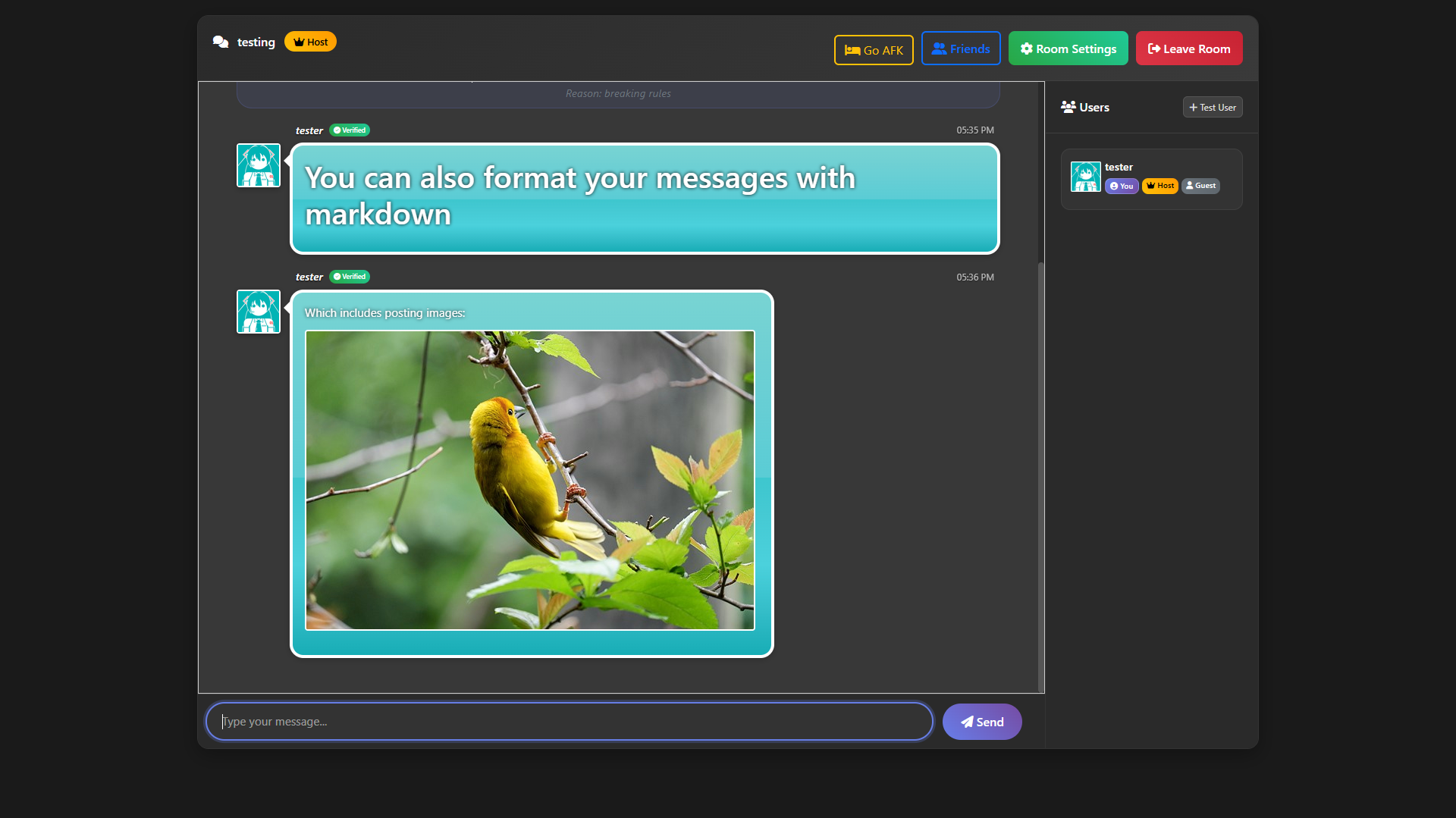Open the yellow bird image
This screenshot has width=1456, height=818.
click(529, 480)
